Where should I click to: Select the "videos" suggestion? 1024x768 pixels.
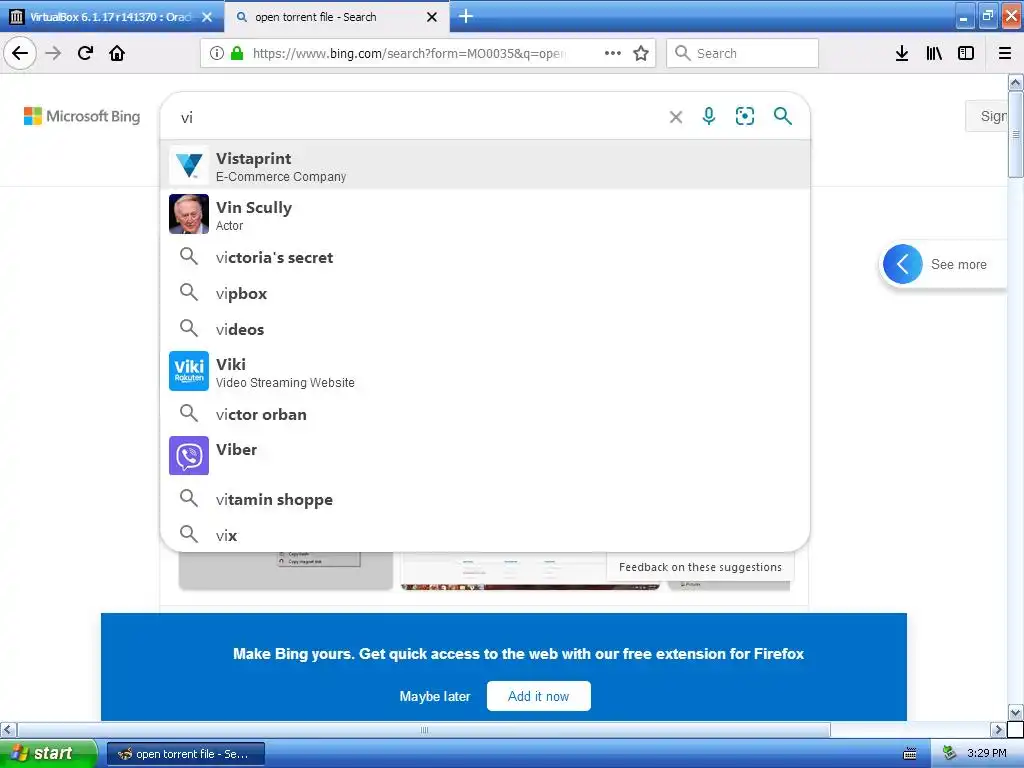tap(485, 329)
